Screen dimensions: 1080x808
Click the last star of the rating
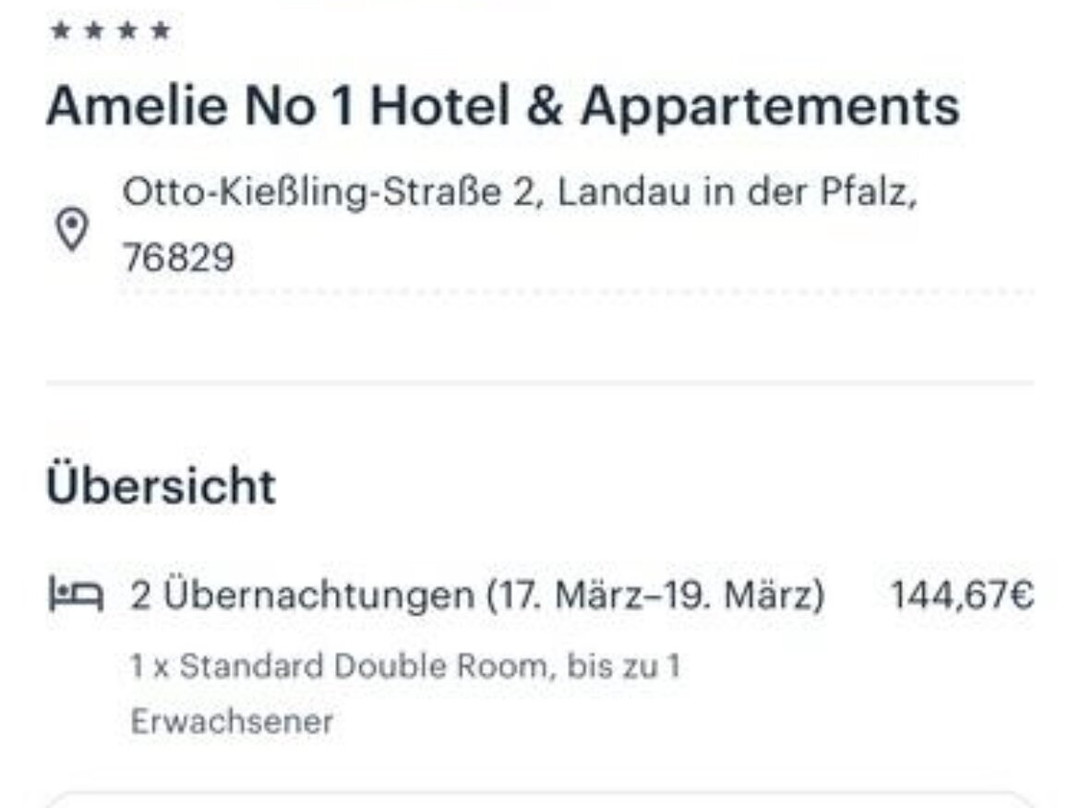[x=160, y=31]
